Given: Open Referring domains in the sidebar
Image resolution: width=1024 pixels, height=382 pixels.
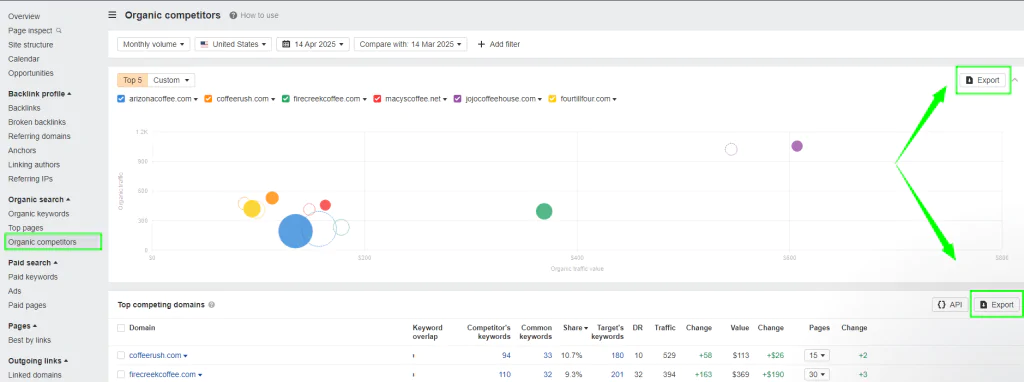Looking at the screenshot, I should (39, 136).
